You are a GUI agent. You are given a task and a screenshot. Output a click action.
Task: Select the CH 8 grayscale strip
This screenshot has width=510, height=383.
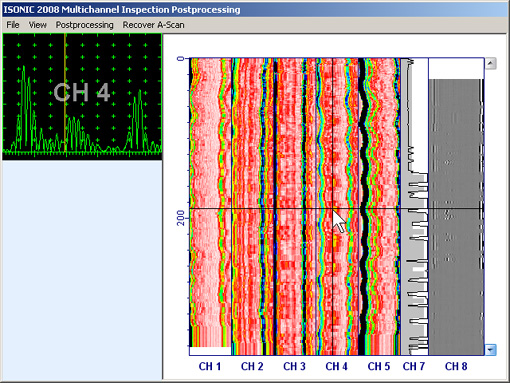(456, 206)
